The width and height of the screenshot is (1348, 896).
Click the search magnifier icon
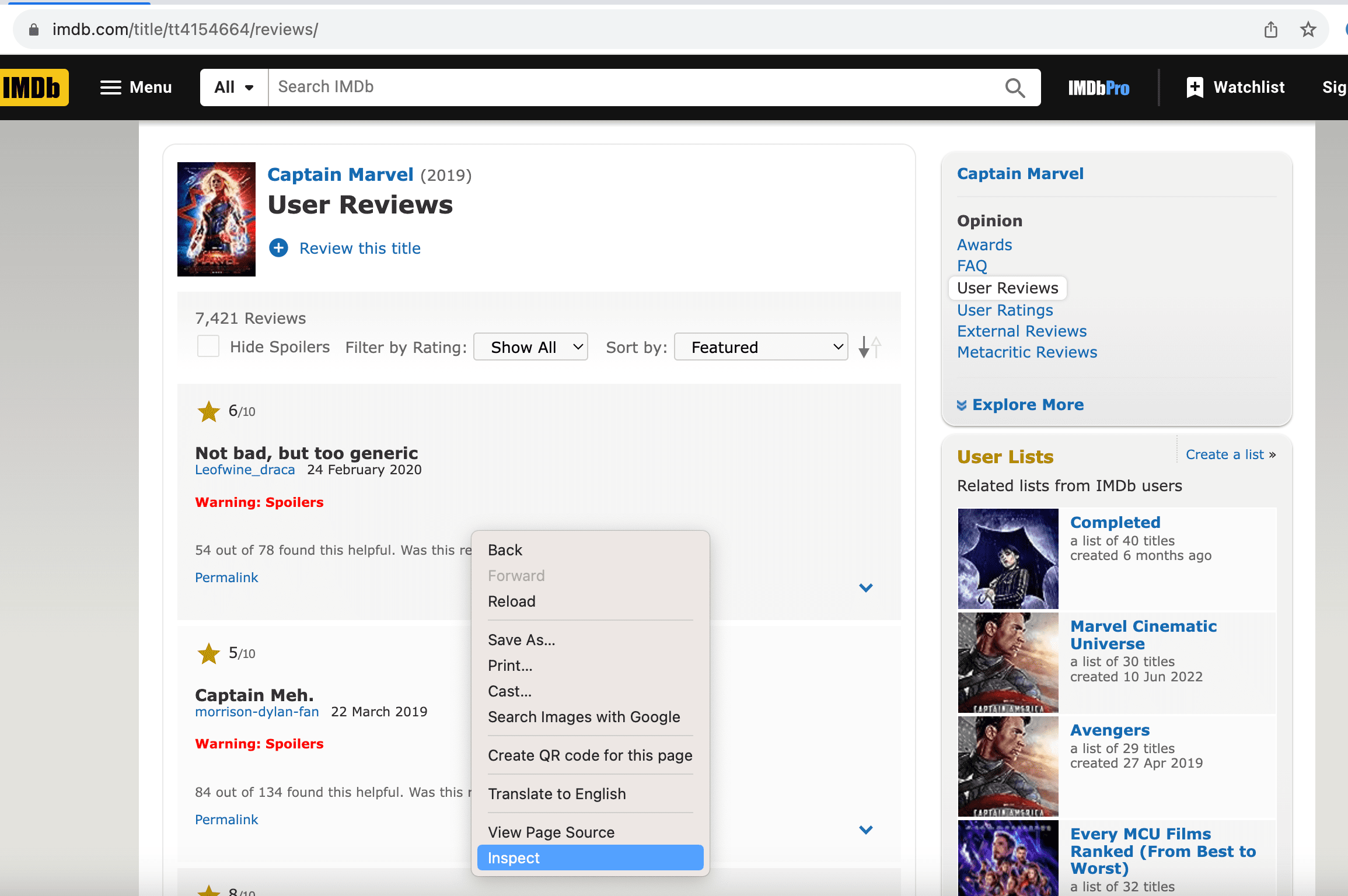pyautogui.click(x=1015, y=87)
